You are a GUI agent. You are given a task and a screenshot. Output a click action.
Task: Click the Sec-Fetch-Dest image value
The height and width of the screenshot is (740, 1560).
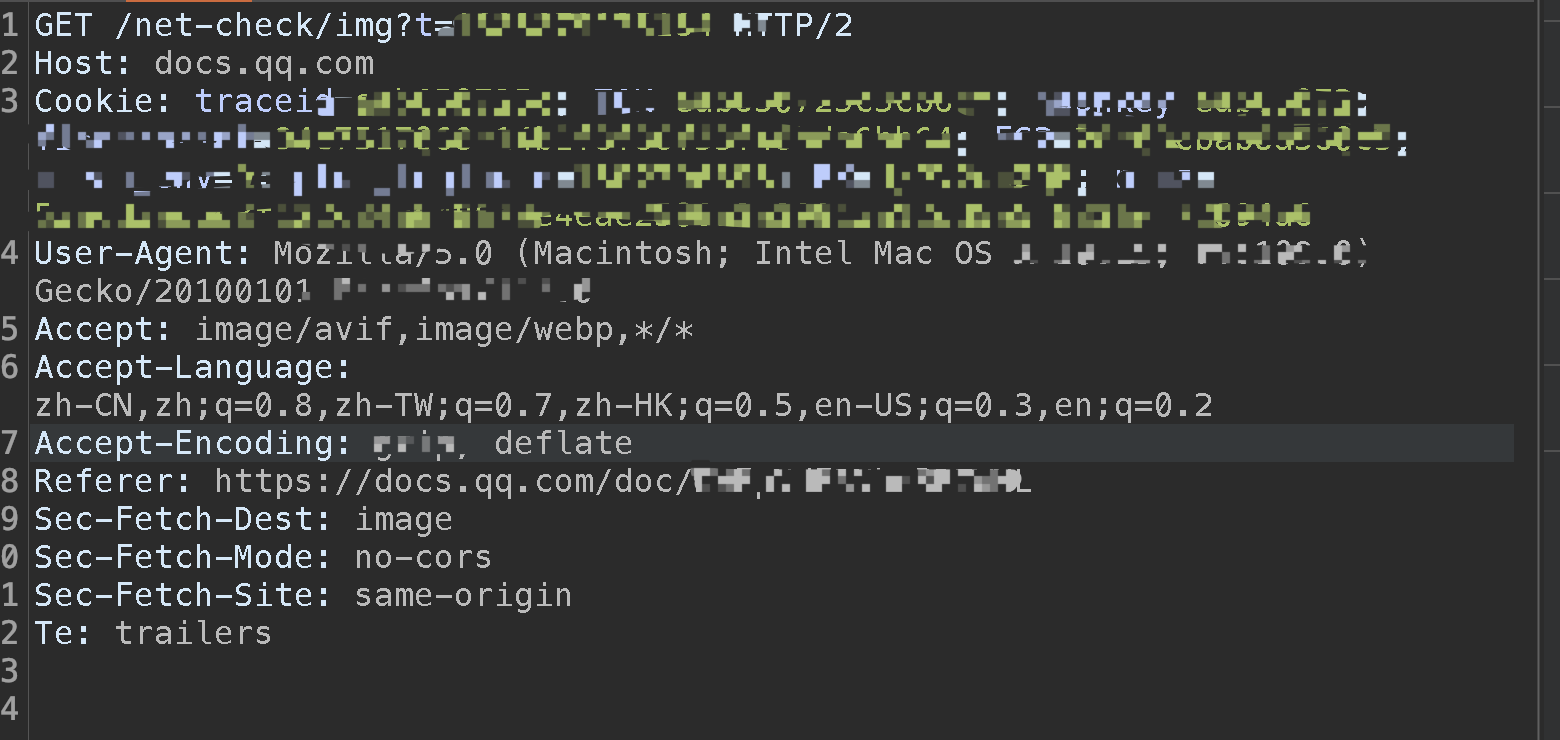click(403, 520)
